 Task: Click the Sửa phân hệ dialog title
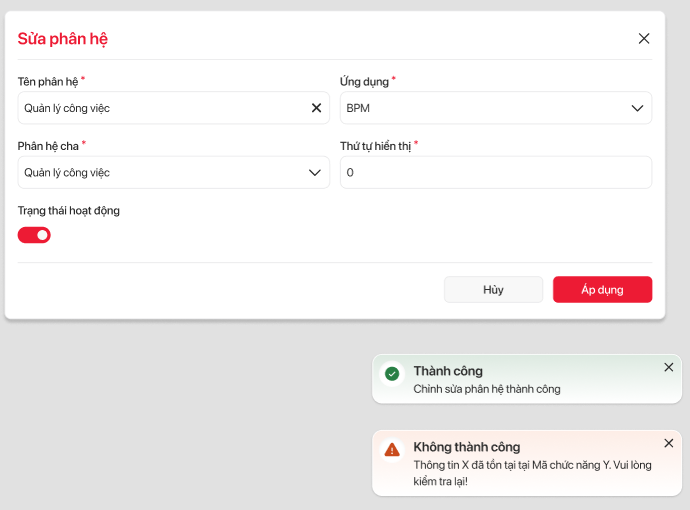[63, 39]
